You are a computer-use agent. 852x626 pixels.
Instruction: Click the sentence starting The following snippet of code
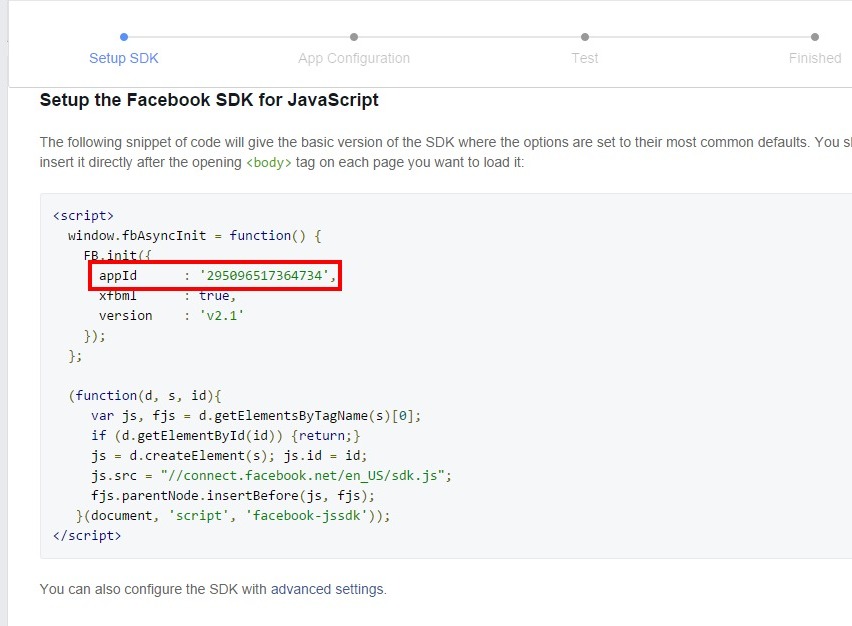[446, 152]
